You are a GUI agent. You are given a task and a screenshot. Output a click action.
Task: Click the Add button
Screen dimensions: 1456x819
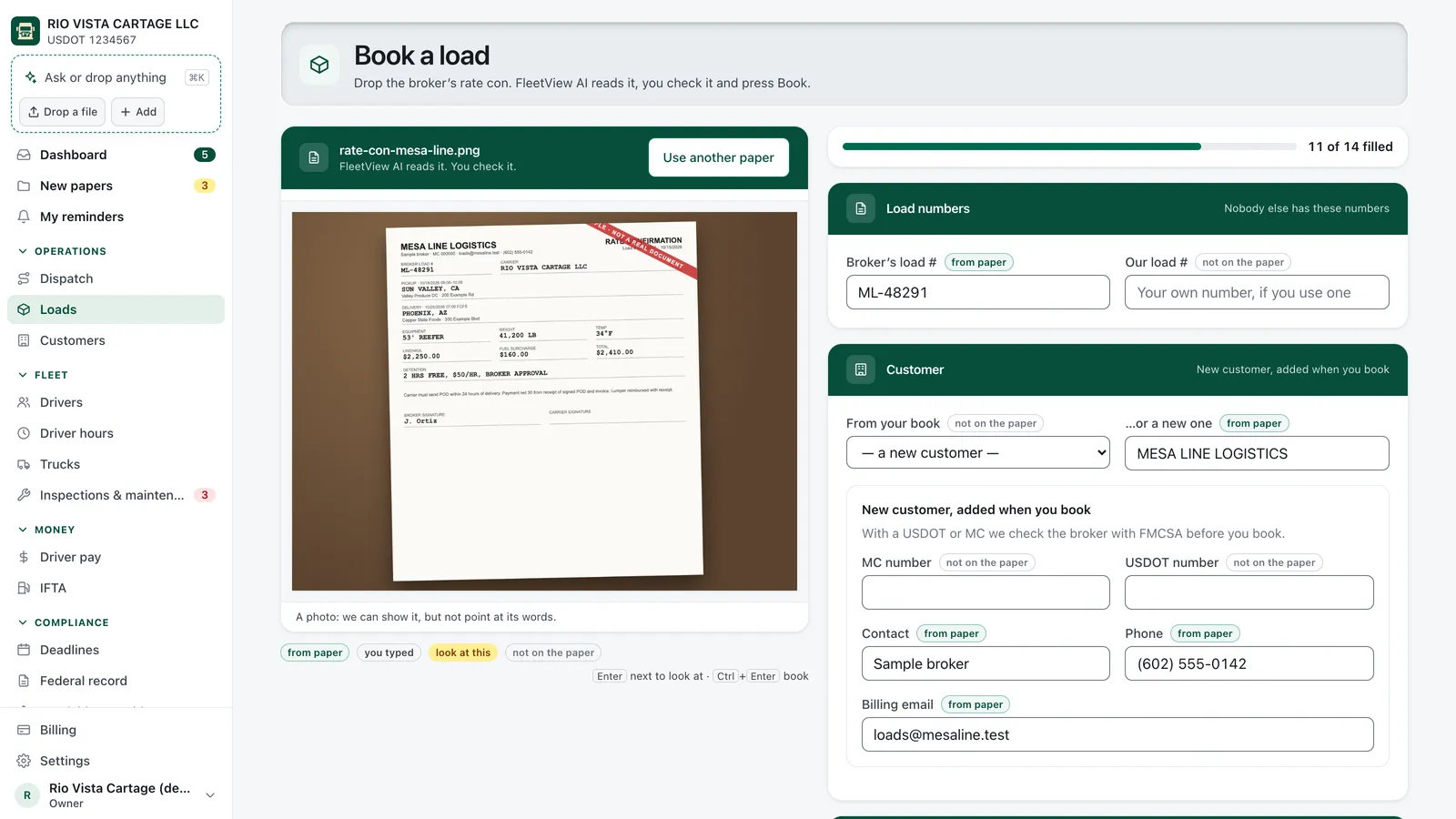click(138, 112)
